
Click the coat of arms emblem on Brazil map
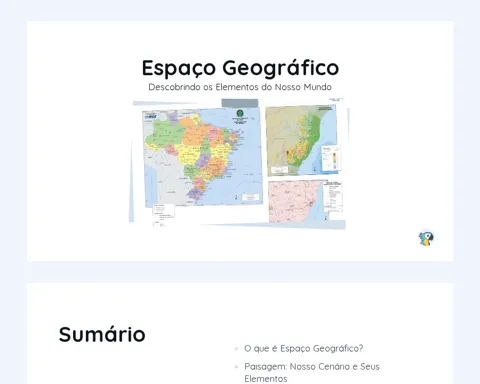point(240,113)
